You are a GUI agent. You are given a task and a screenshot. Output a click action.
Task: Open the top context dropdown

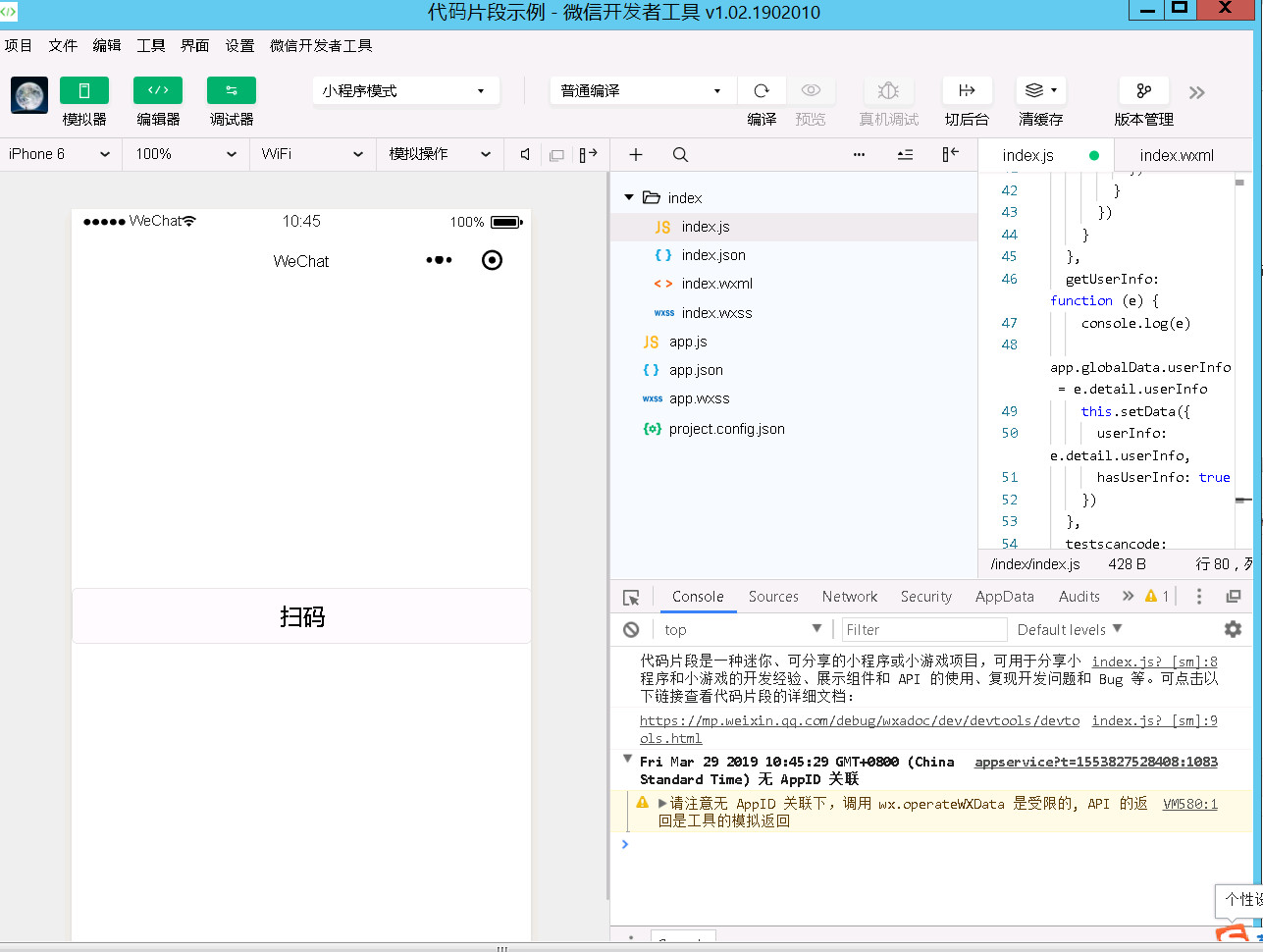tap(743, 630)
